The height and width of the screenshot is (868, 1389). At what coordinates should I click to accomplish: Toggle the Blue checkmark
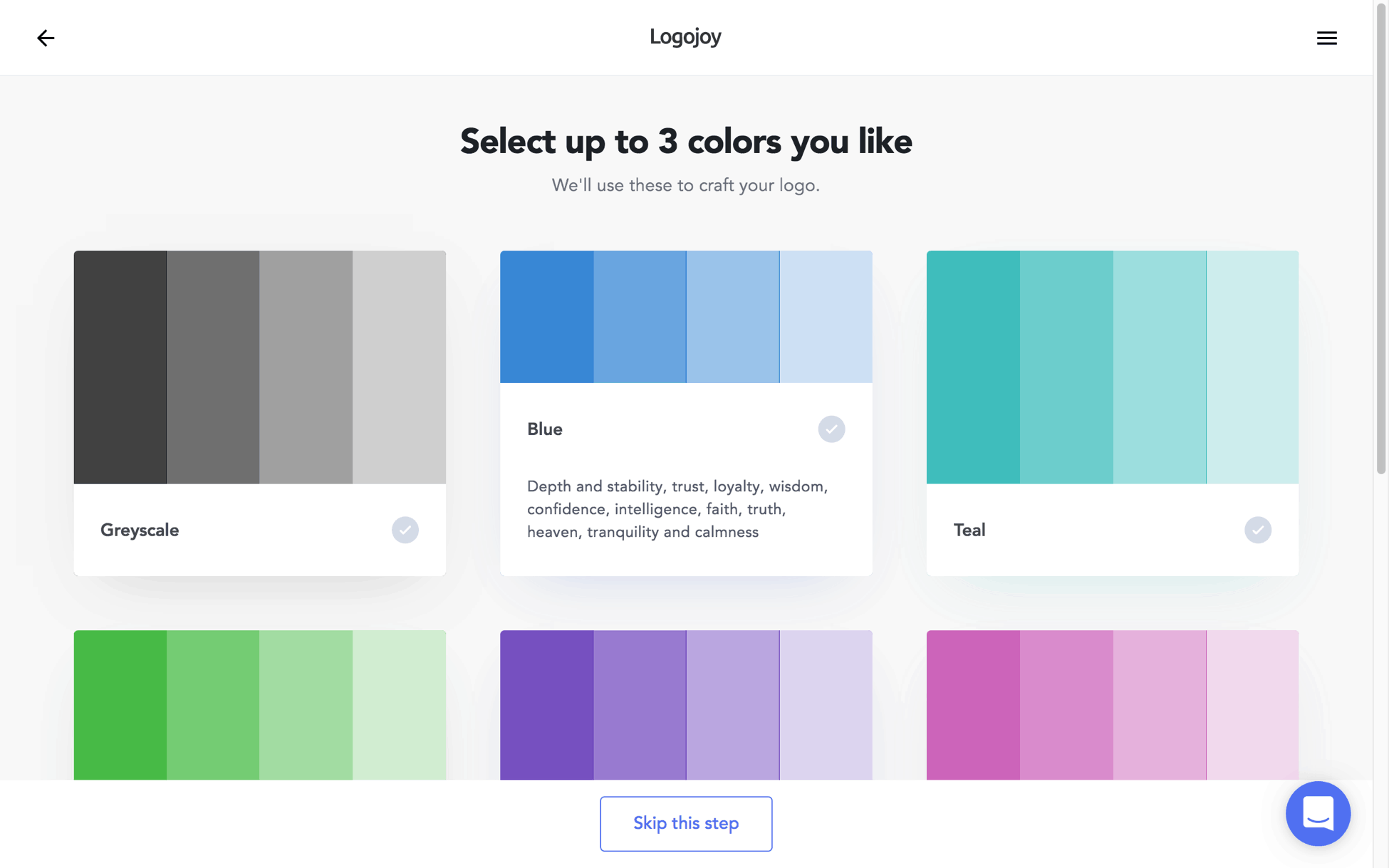coord(831,429)
